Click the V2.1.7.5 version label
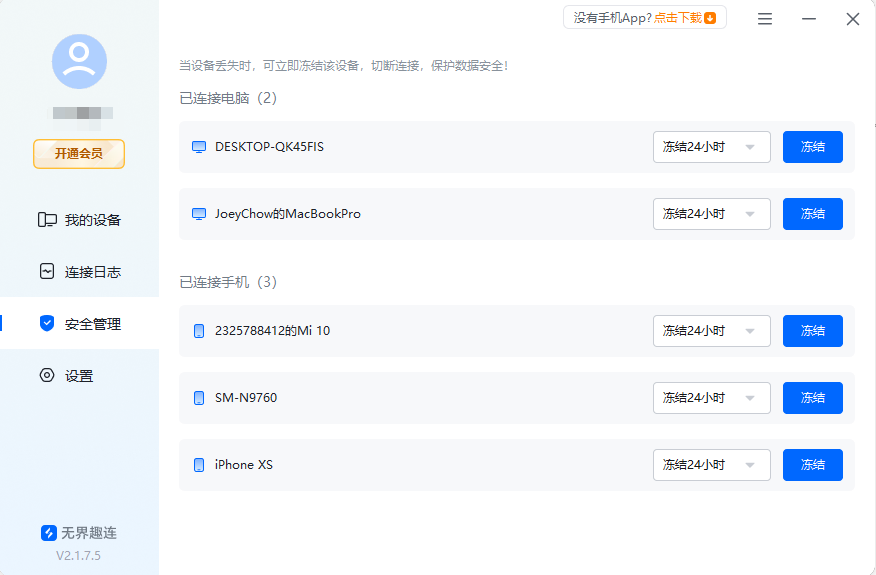The height and width of the screenshot is (575, 876). pyautogui.click(x=79, y=555)
